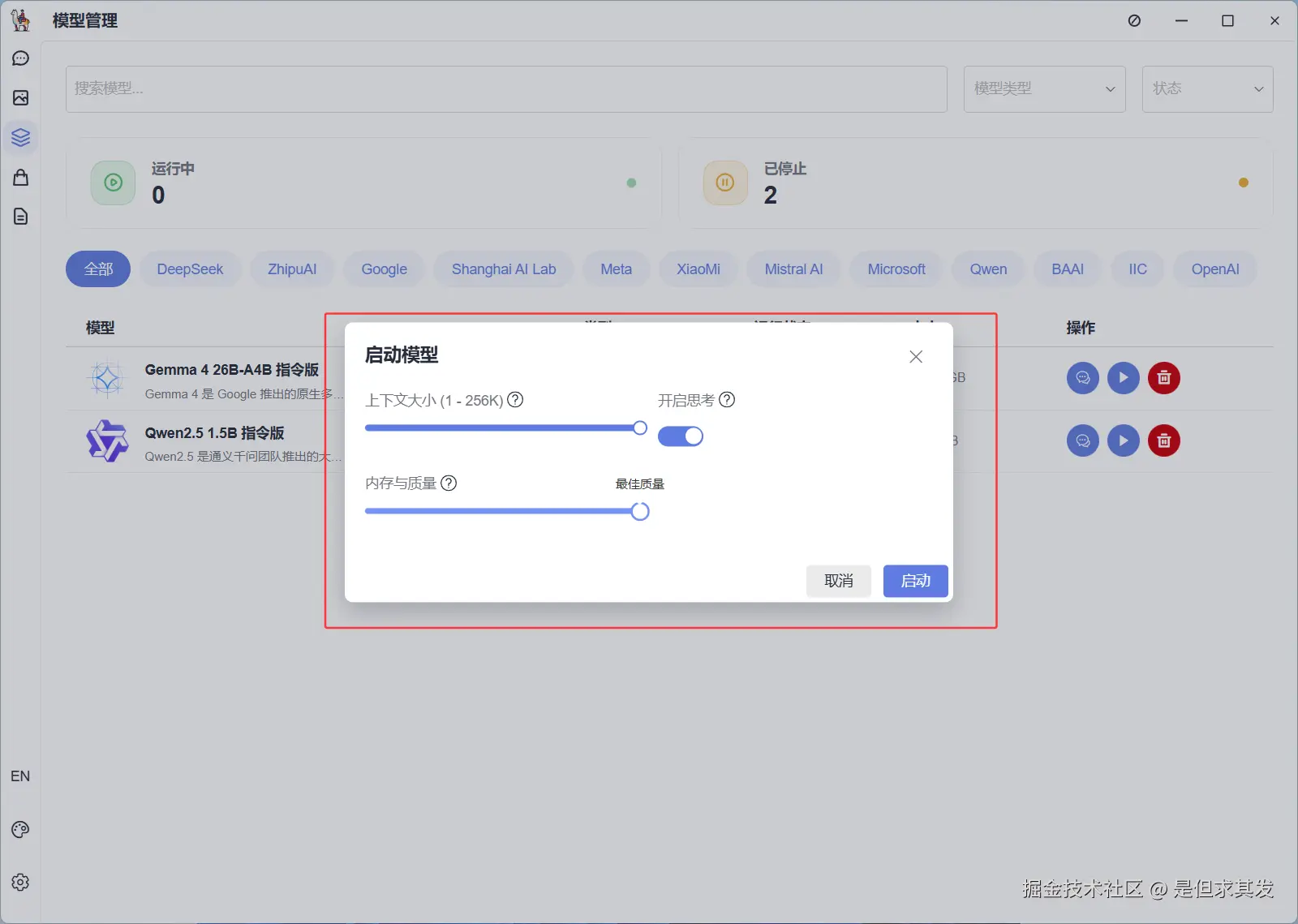This screenshot has height=924, width=1298.
Task: Open the theme palette settings
Action: pos(21,828)
